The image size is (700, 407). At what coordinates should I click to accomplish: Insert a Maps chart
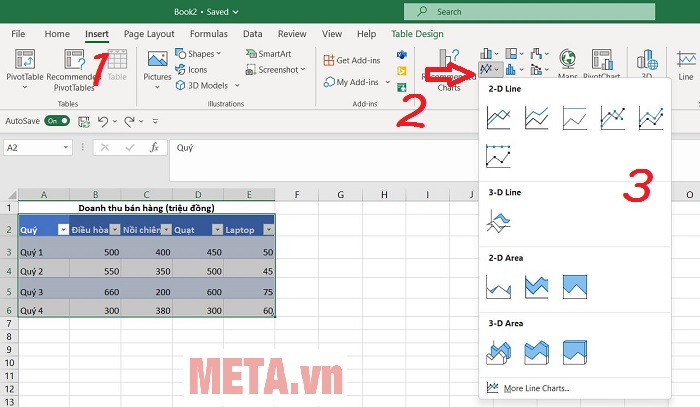[568, 63]
